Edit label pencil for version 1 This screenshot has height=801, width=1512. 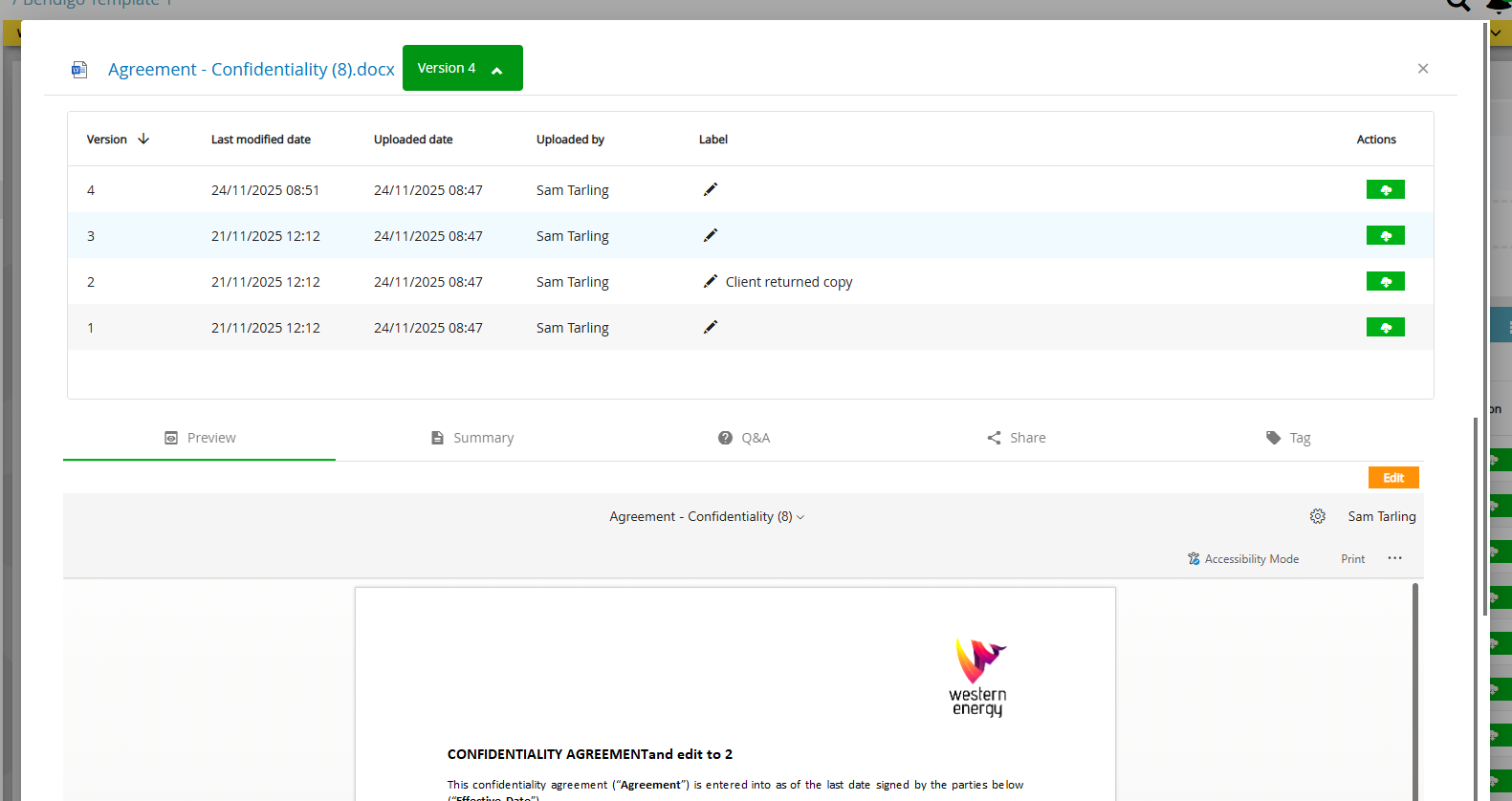(711, 327)
